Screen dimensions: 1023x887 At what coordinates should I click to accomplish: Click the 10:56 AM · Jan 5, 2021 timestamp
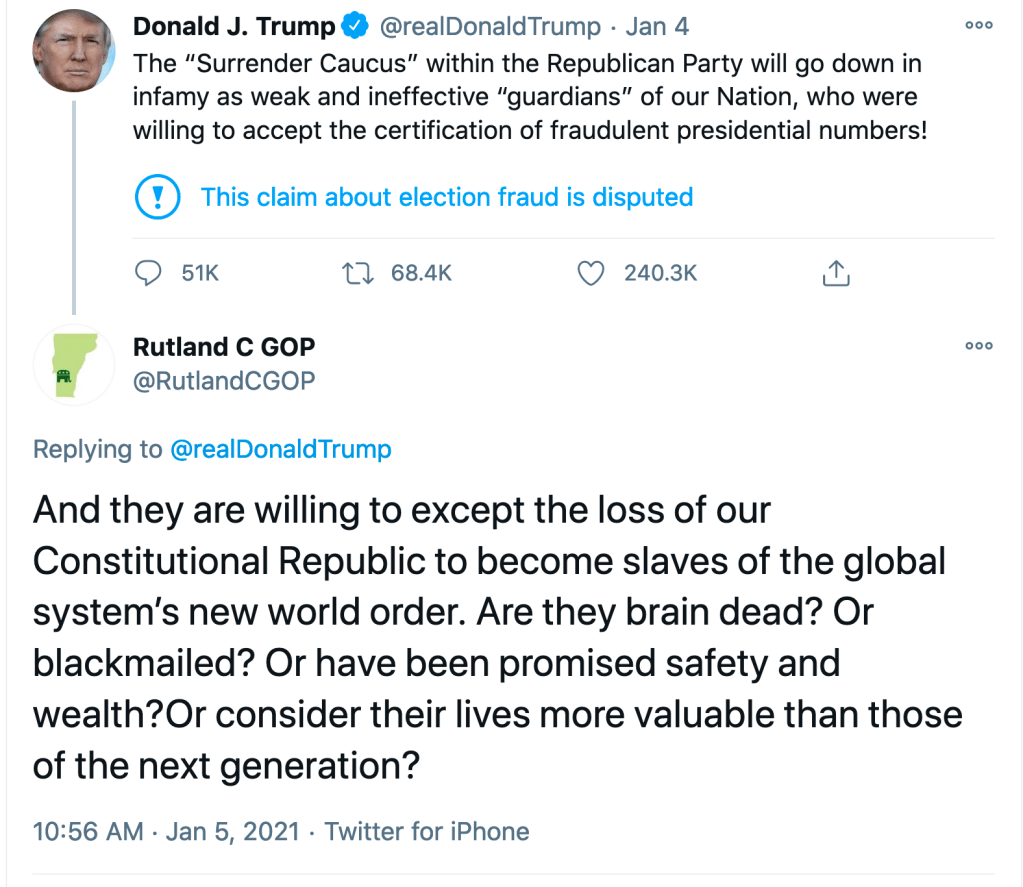pos(165,831)
